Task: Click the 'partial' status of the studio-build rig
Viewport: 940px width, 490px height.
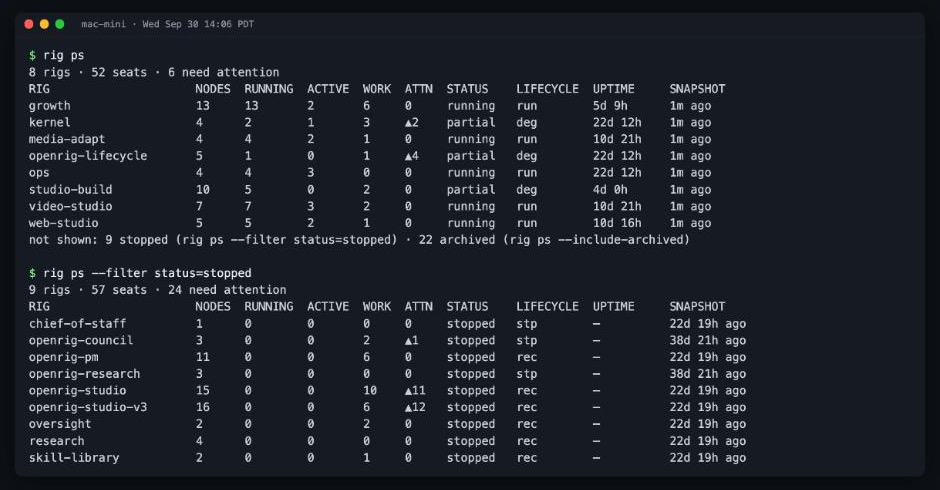Action: pos(471,190)
